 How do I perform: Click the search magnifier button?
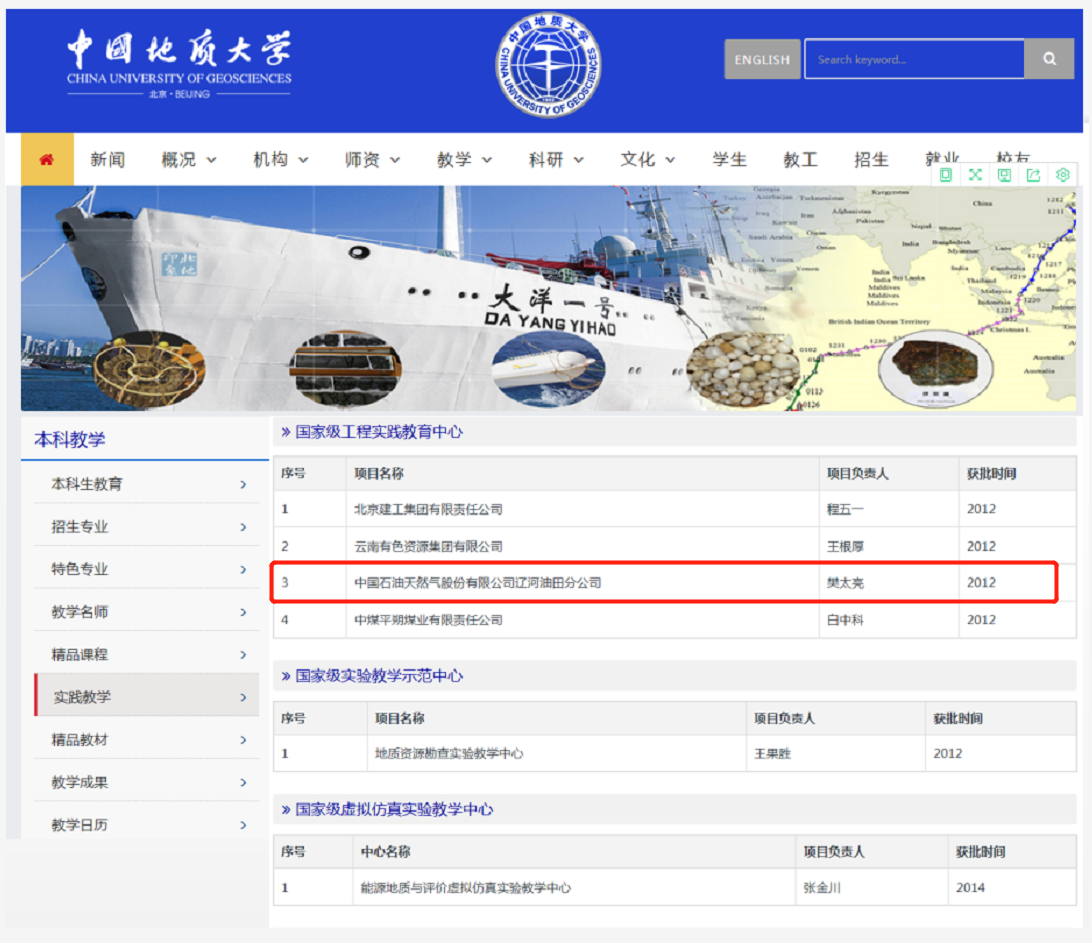(1049, 59)
